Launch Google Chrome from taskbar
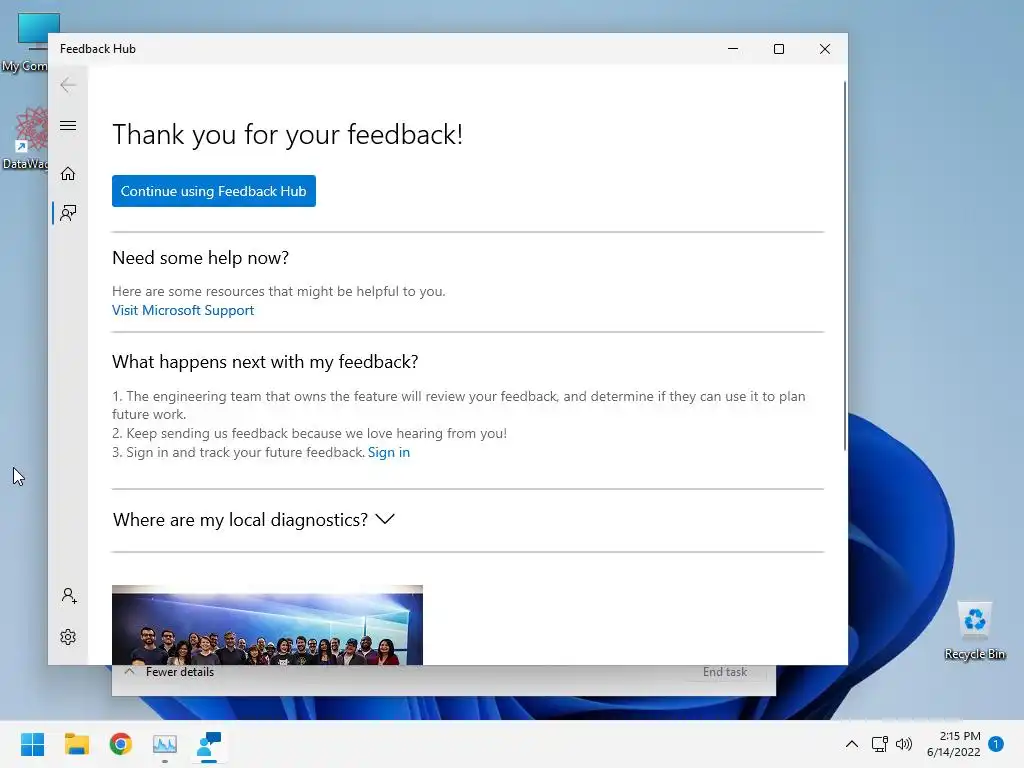This screenshot has width=1024, height=768. tap(121, 744)
